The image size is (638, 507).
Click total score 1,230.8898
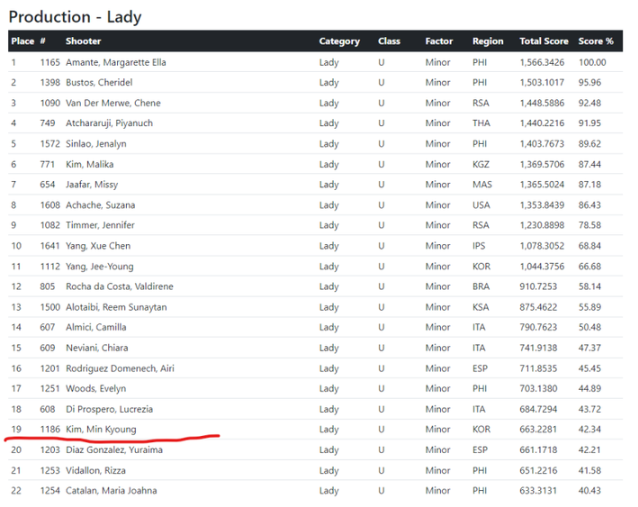(542, 225)
